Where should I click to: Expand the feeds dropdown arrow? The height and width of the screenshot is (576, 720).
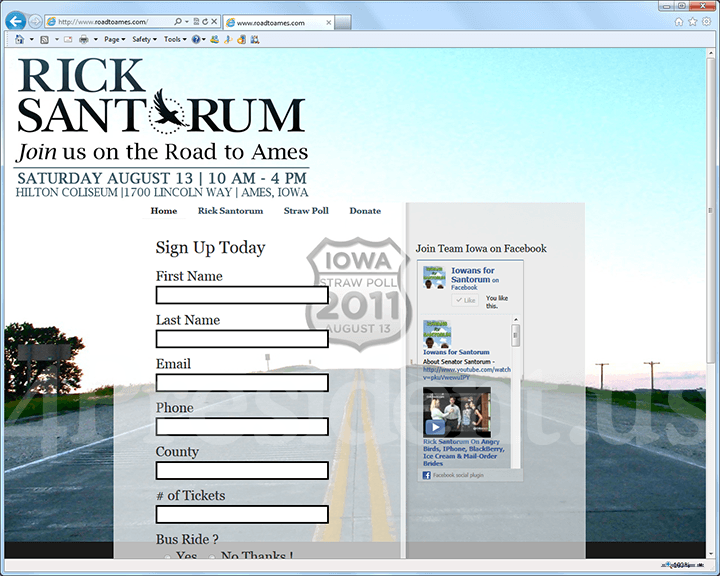[57, 40]
